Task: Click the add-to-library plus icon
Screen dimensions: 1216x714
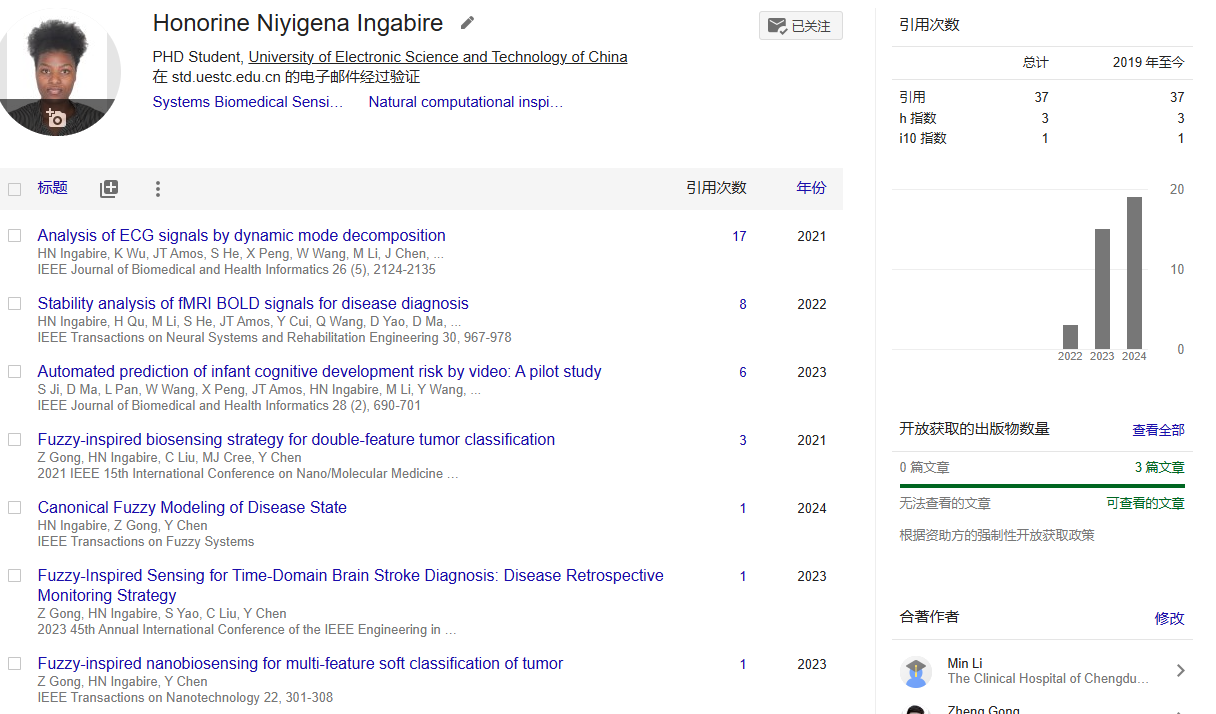Action: click(109, 189)
